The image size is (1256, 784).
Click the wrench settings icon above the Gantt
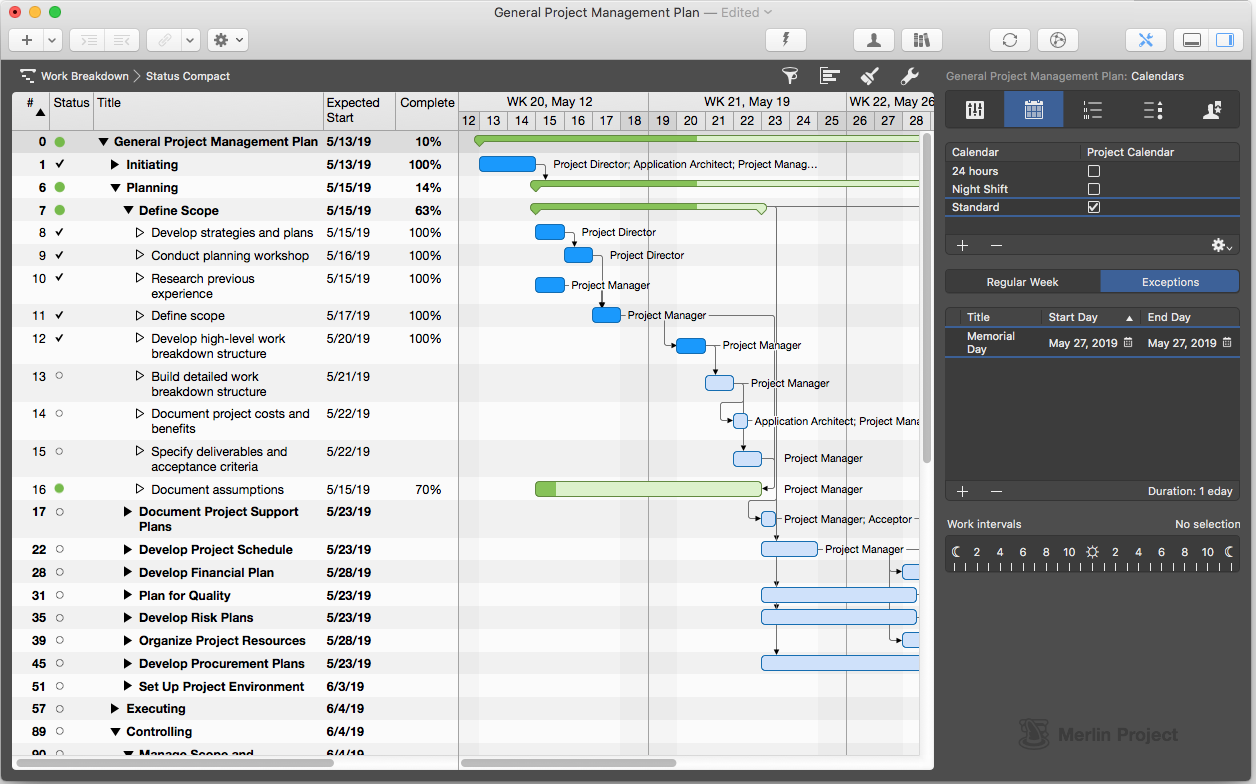[x=911, y=76]
